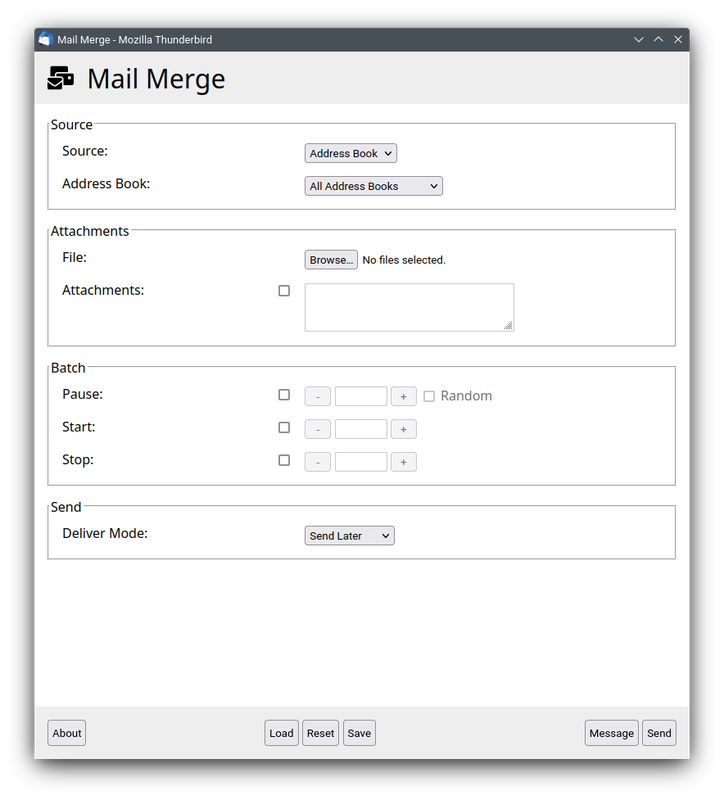Click the Reset button
This screenshot has width=724, height=800.
tap(320, 733)
